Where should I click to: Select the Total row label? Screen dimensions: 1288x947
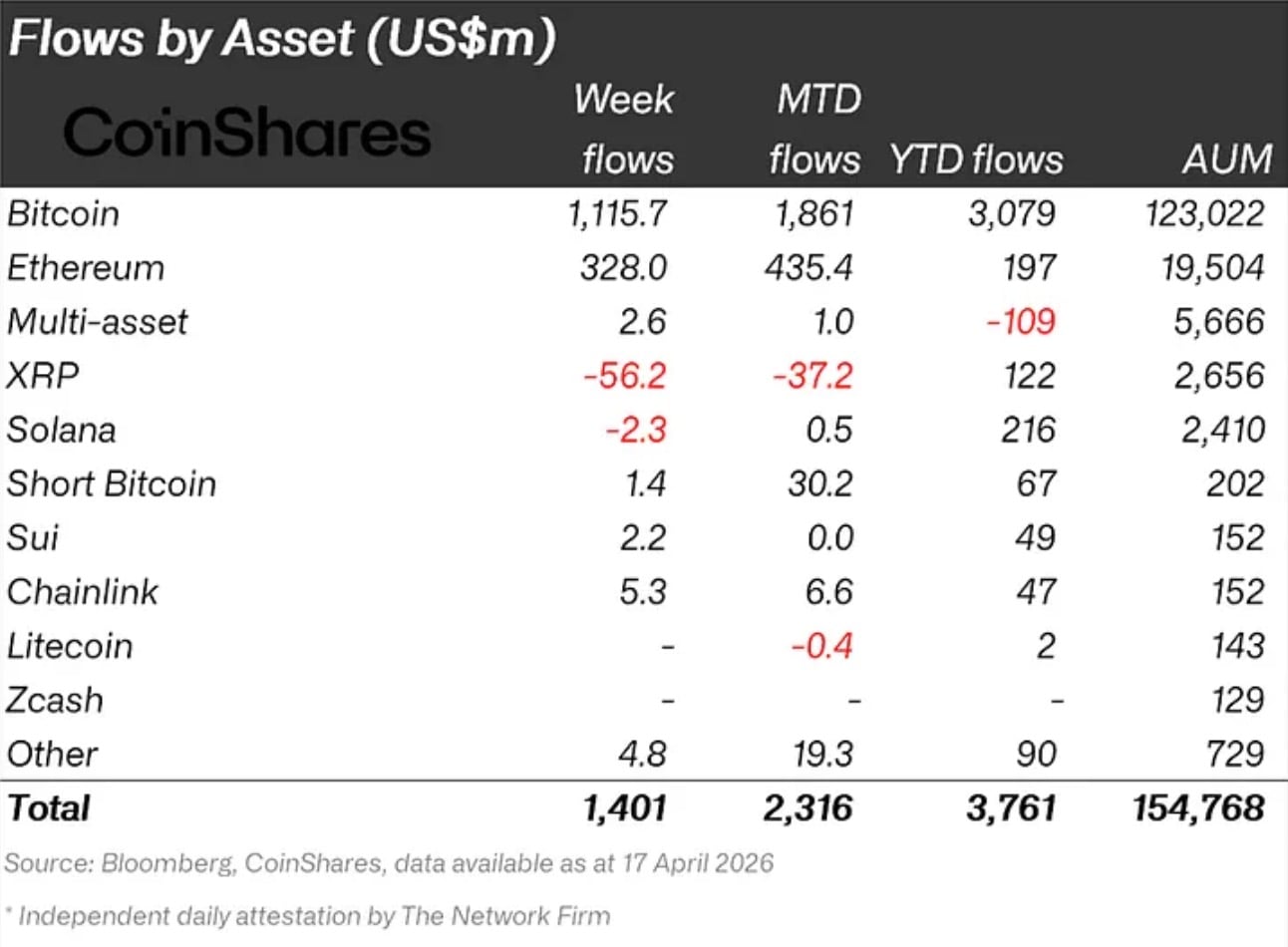(x=49, y=807)
